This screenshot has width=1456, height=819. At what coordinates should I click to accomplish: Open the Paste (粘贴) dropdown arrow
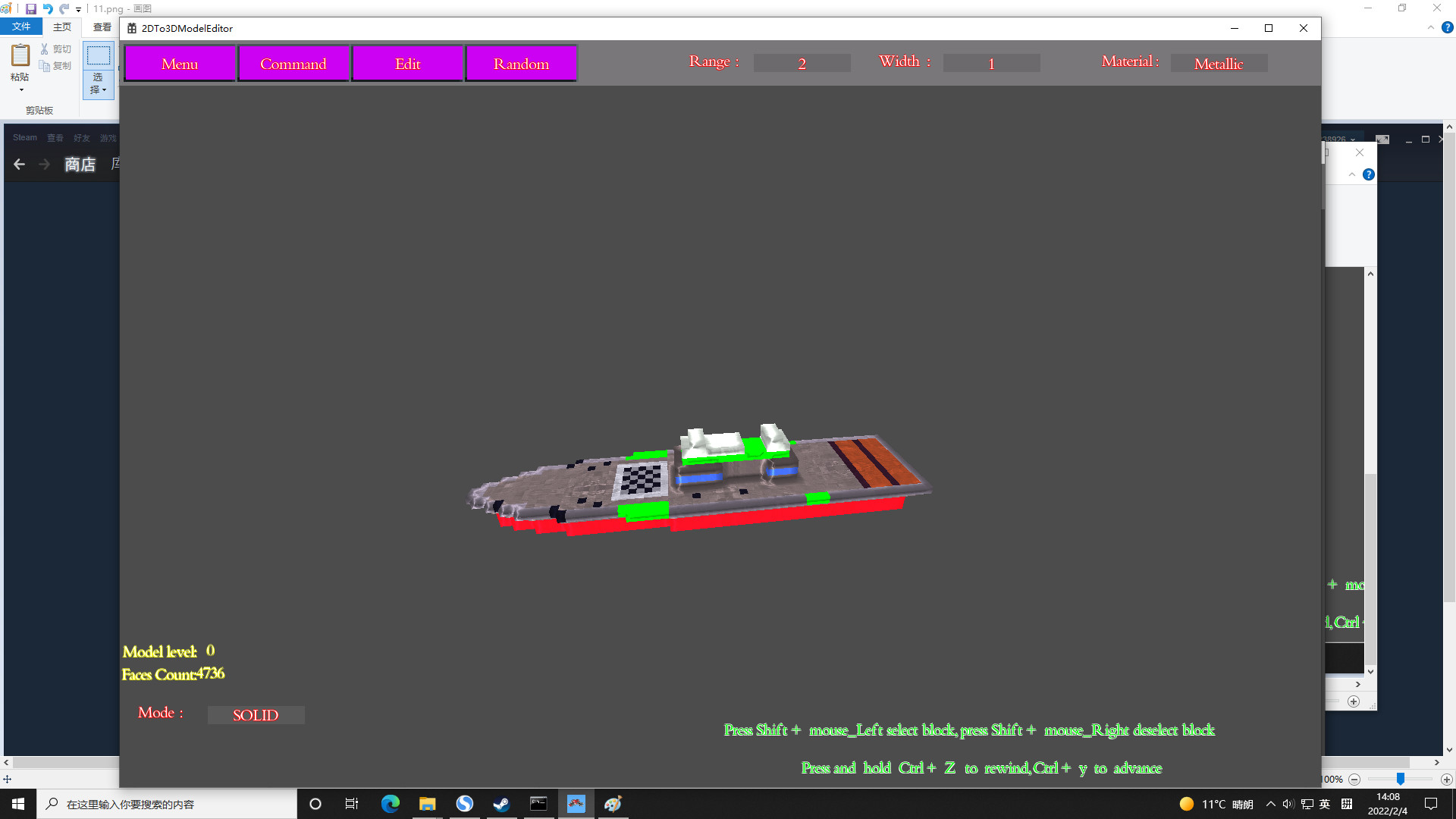coord(20,89)
